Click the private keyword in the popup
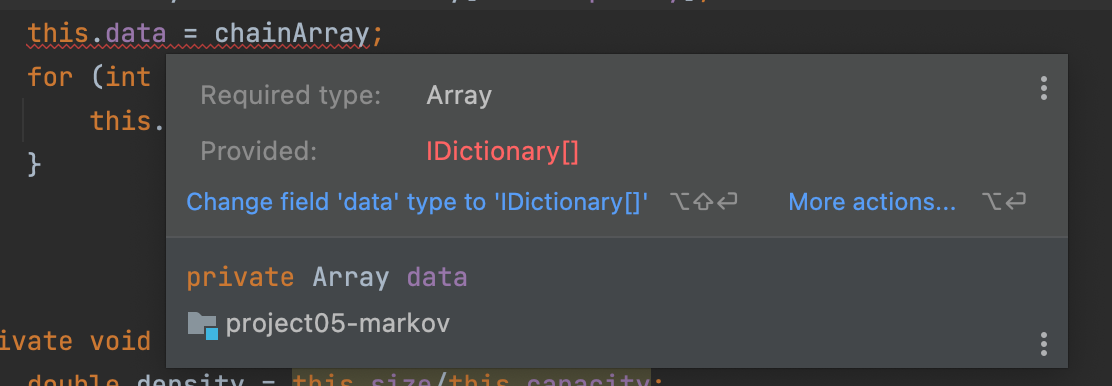Screen dimensions: 1112x386 tap(240, 277)
